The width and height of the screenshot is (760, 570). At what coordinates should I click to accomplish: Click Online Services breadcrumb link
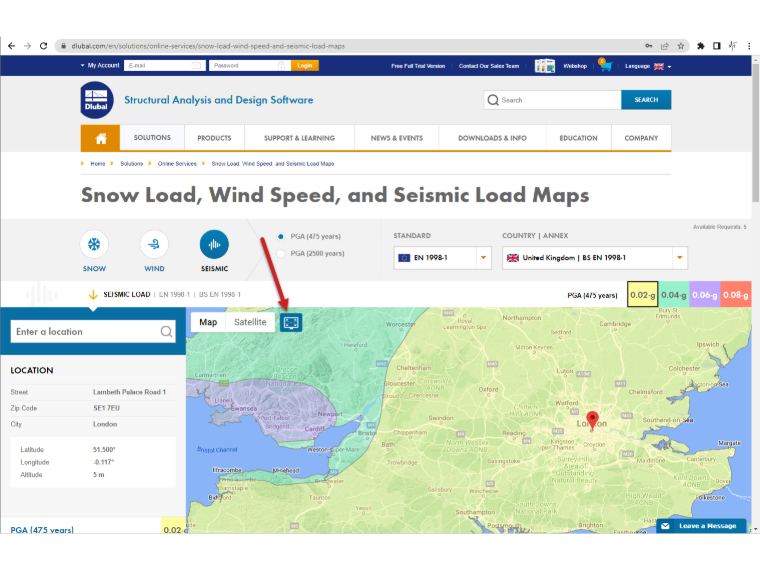pyautogui.click(x=177, y=164)
